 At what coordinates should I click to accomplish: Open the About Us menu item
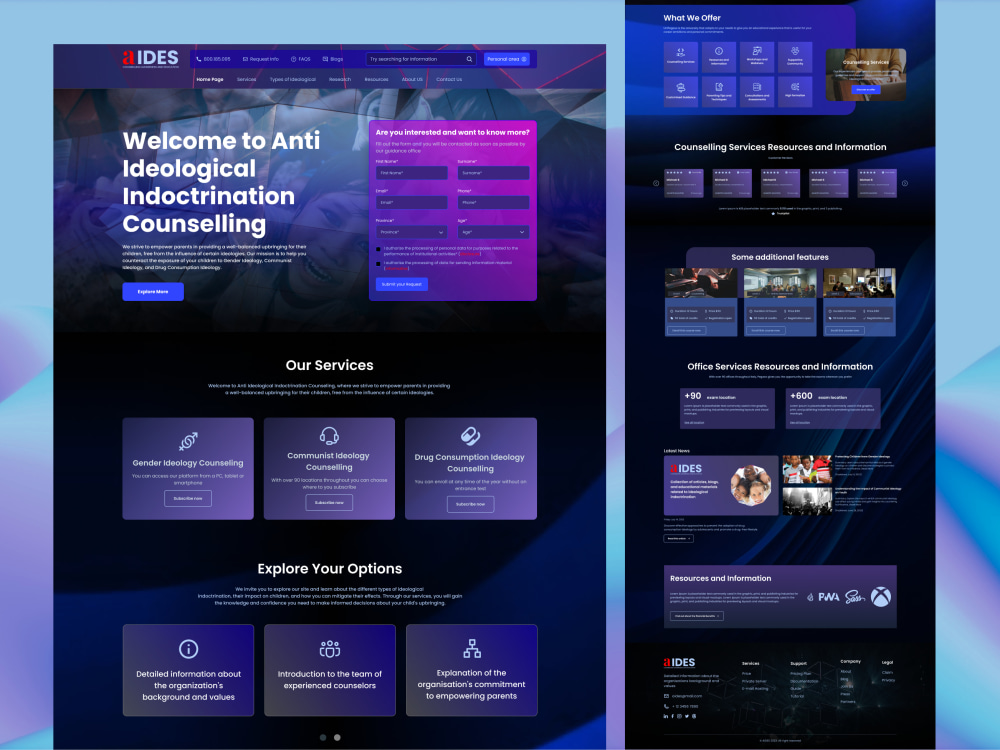point(412,80)
